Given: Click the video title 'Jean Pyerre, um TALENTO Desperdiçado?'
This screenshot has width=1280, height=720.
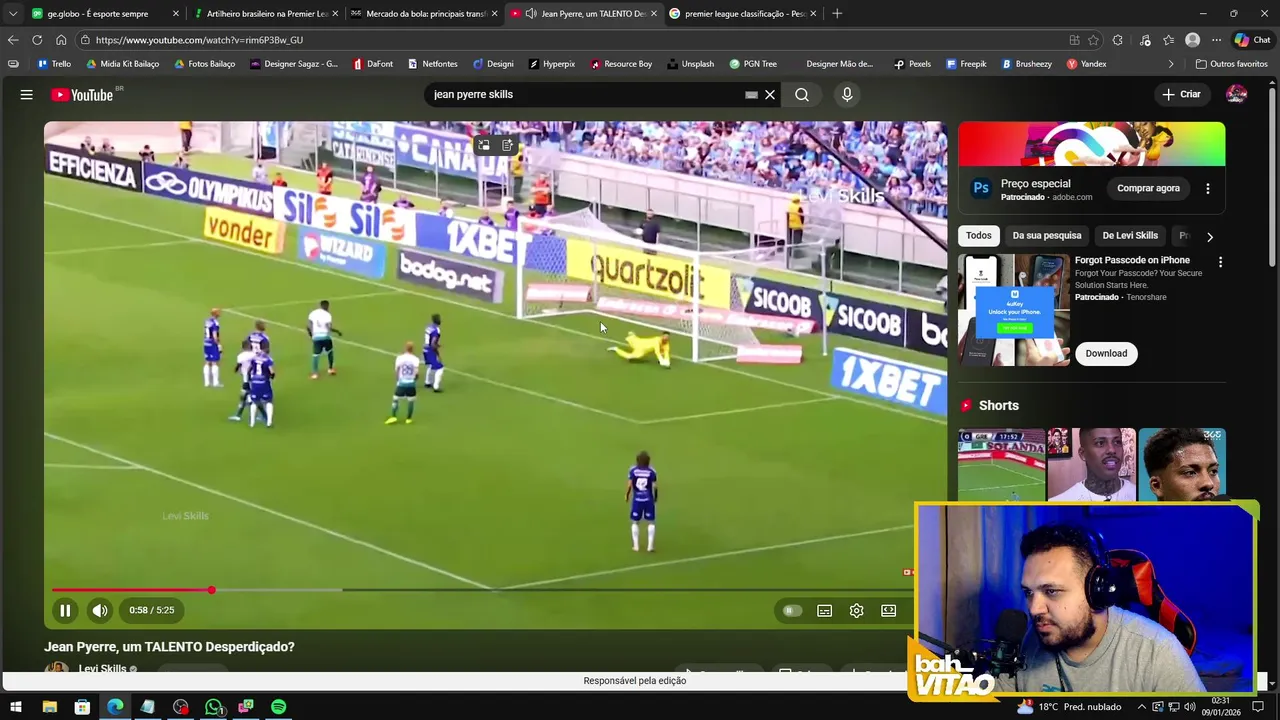Looking at the screenshot, I should click(169, 647).
